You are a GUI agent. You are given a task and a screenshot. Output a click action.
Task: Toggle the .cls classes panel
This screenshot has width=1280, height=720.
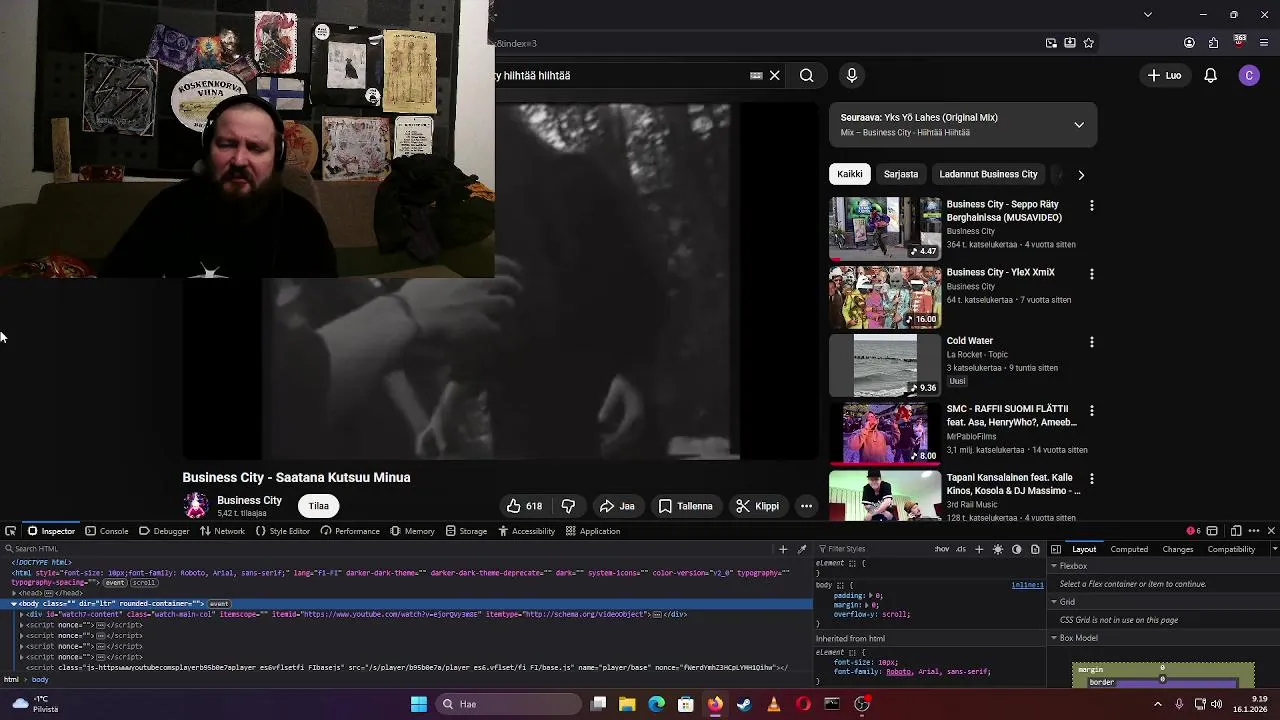point(961,549)
